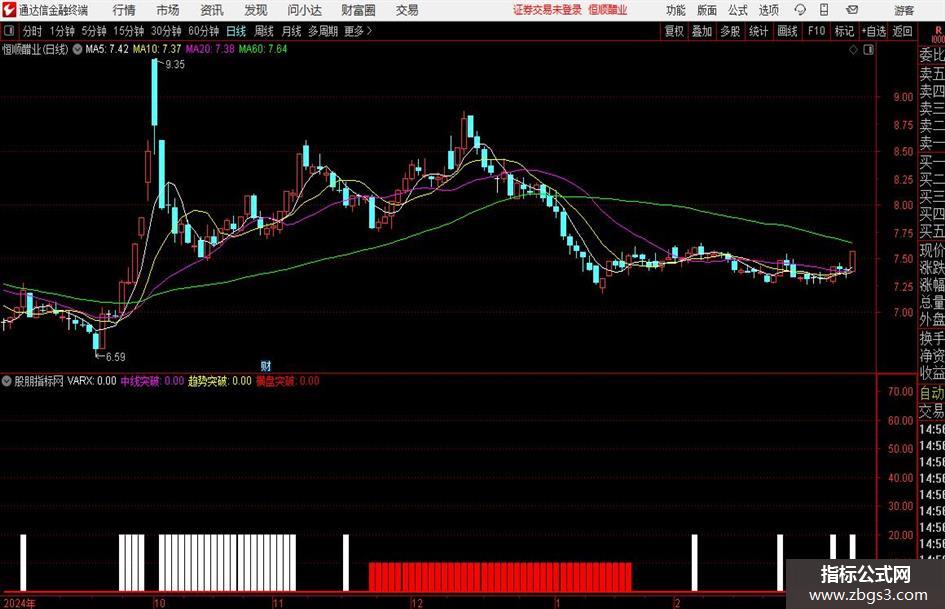Open the 财富圈 menu
This screenshot has width=945, height=609.
pos(358,10)
